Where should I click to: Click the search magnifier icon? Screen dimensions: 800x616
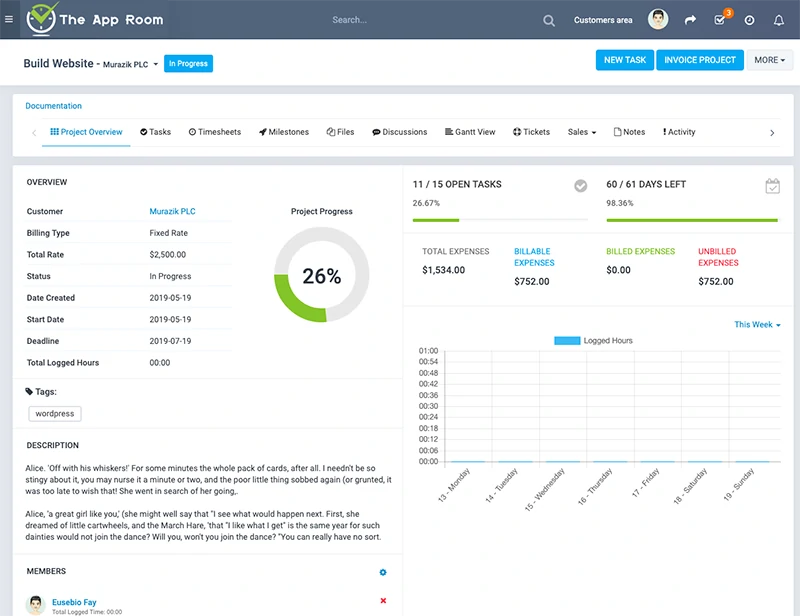click(x=548, y=20)
